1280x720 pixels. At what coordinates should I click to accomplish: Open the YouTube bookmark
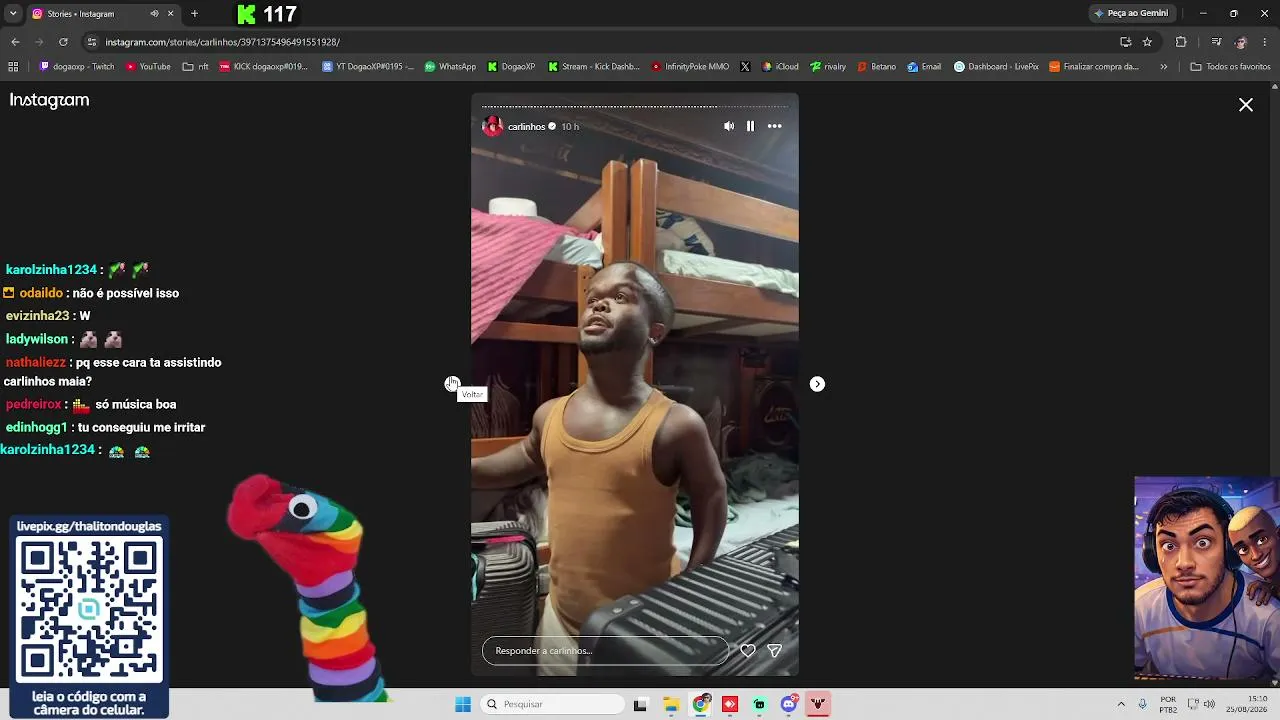pyautogui.click(x=148, y=67)
